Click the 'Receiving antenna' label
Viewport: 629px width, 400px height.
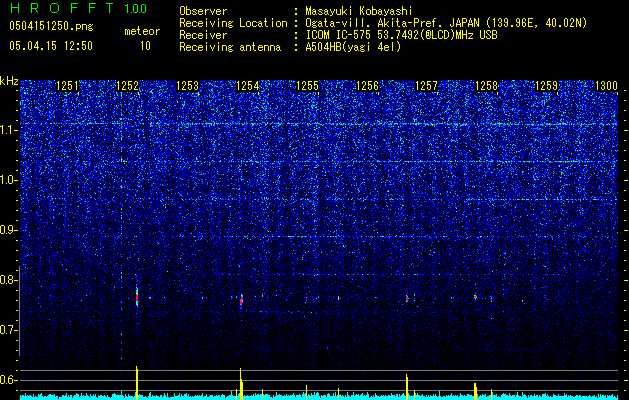click(230, 47)
